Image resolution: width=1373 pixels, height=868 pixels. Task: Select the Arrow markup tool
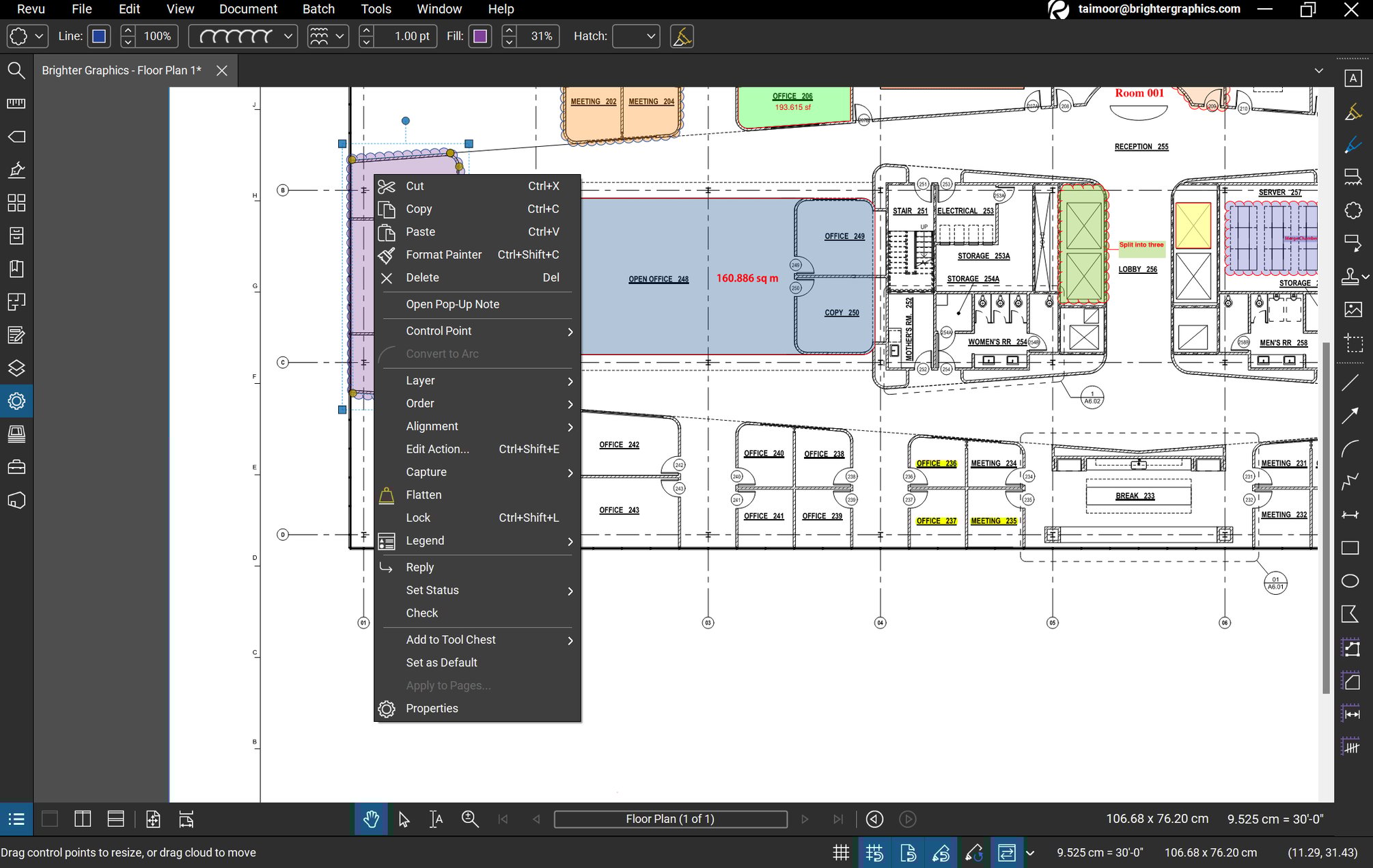tap(1349, 415)
